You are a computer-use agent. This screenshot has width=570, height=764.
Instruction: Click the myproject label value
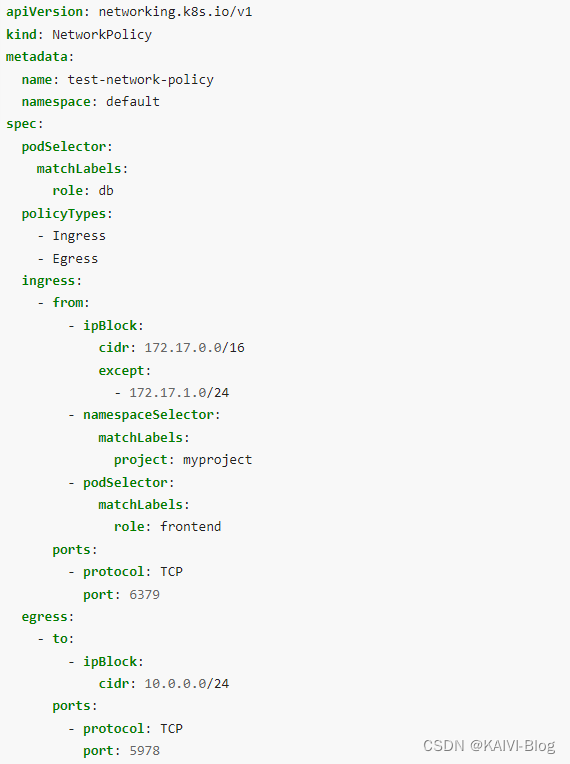tap(217, 460)
